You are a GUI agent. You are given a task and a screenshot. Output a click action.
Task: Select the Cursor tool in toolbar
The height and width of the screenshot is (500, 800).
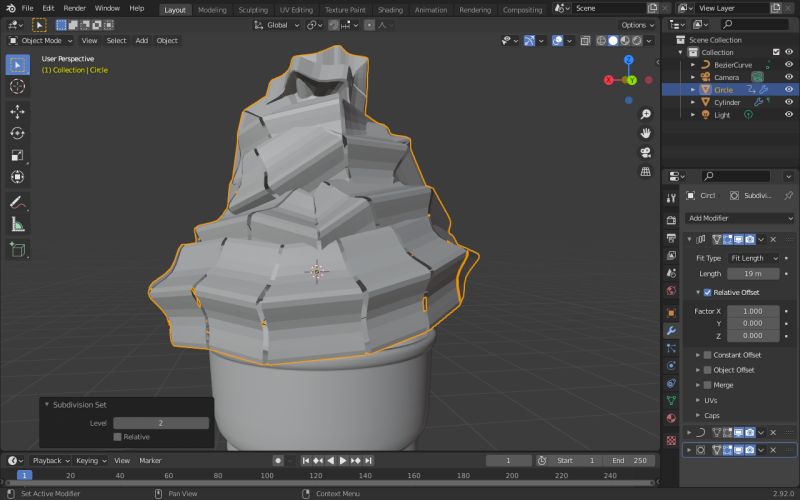pyautogui.click(x=17, y=86)
